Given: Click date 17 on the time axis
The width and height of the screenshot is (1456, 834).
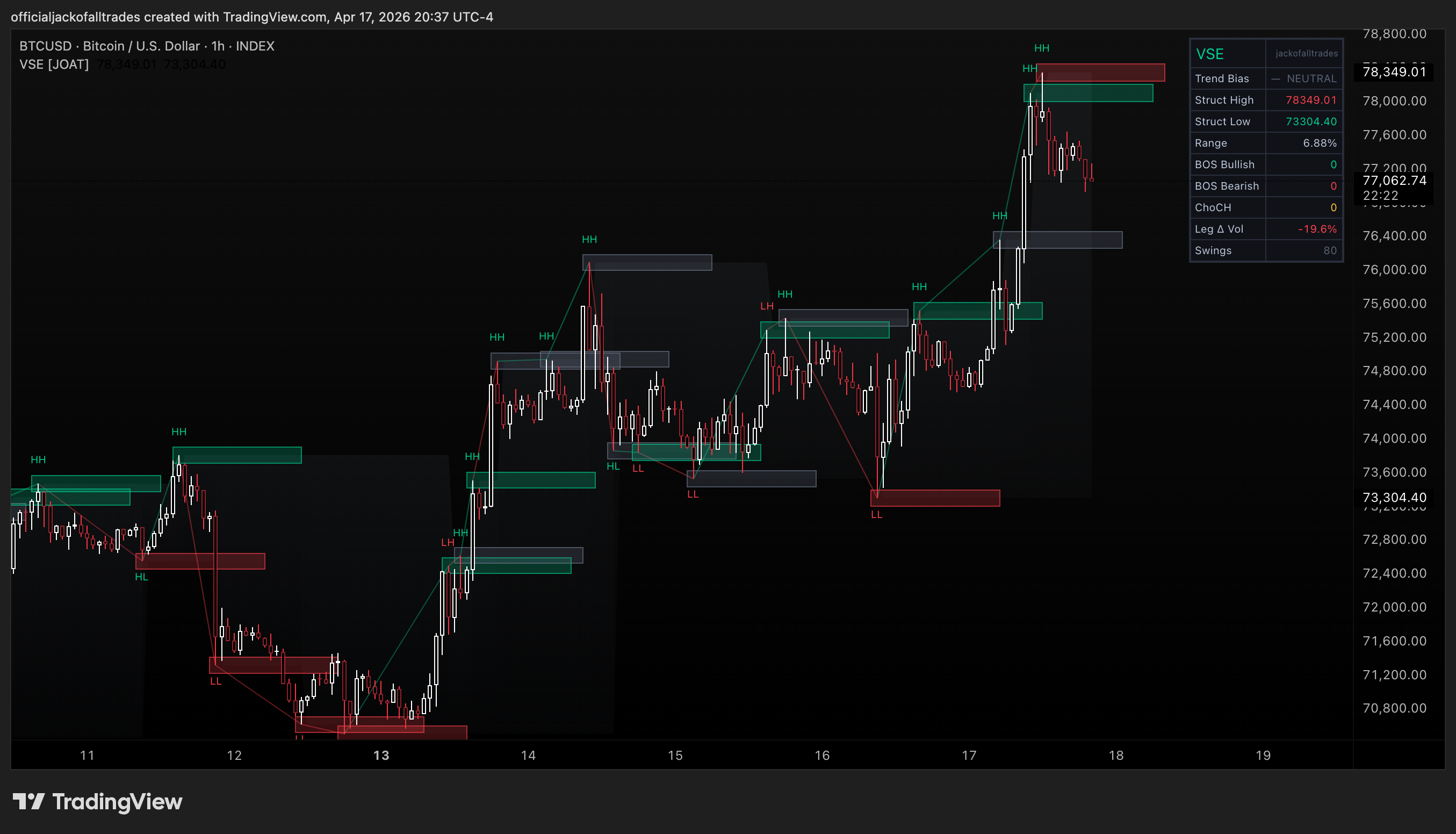Looking at the screenshot, I should (x=969, y=755).
